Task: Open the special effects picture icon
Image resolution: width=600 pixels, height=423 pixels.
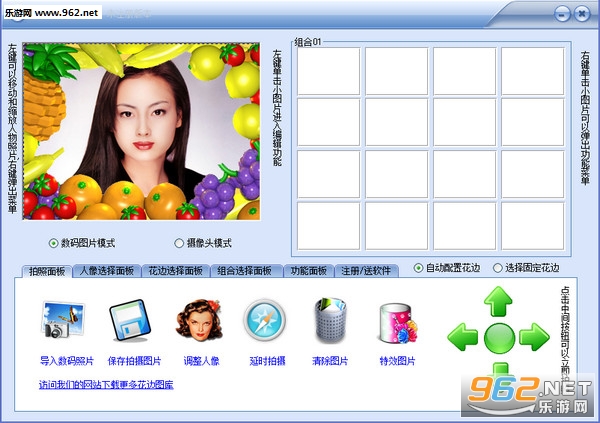Action: [x=397, y=323]
